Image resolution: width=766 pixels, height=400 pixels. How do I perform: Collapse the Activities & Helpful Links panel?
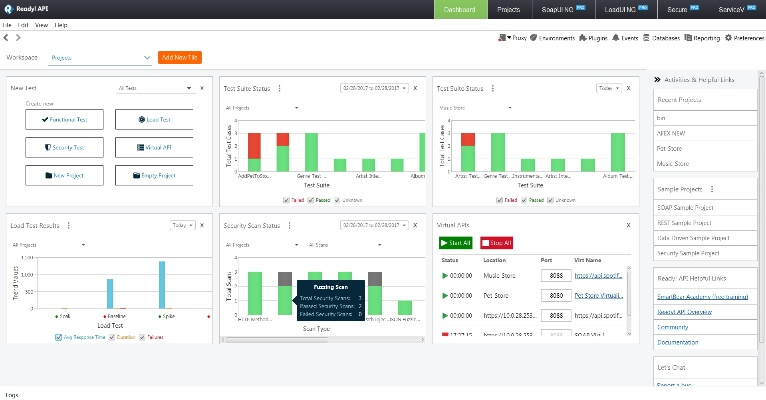[656, 78]
